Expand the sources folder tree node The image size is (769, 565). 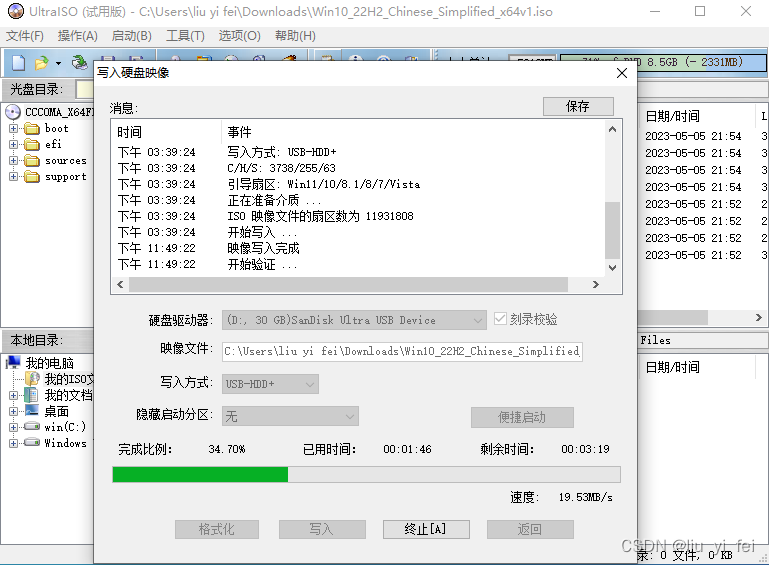13,160
